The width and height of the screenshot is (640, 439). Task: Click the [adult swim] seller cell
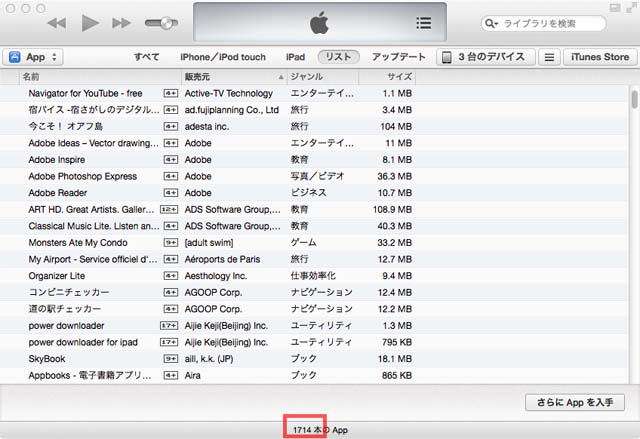pyautogui.click(x=209, y=243)
